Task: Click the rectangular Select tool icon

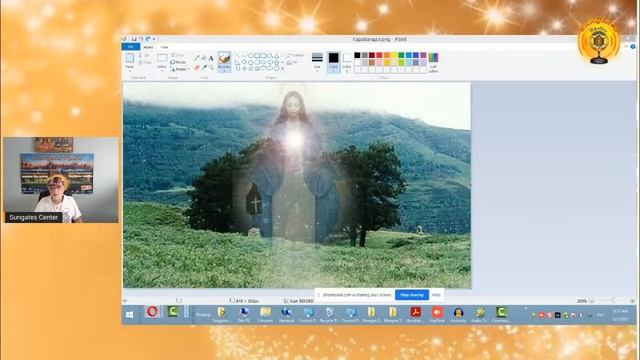Action: [162, 58]
